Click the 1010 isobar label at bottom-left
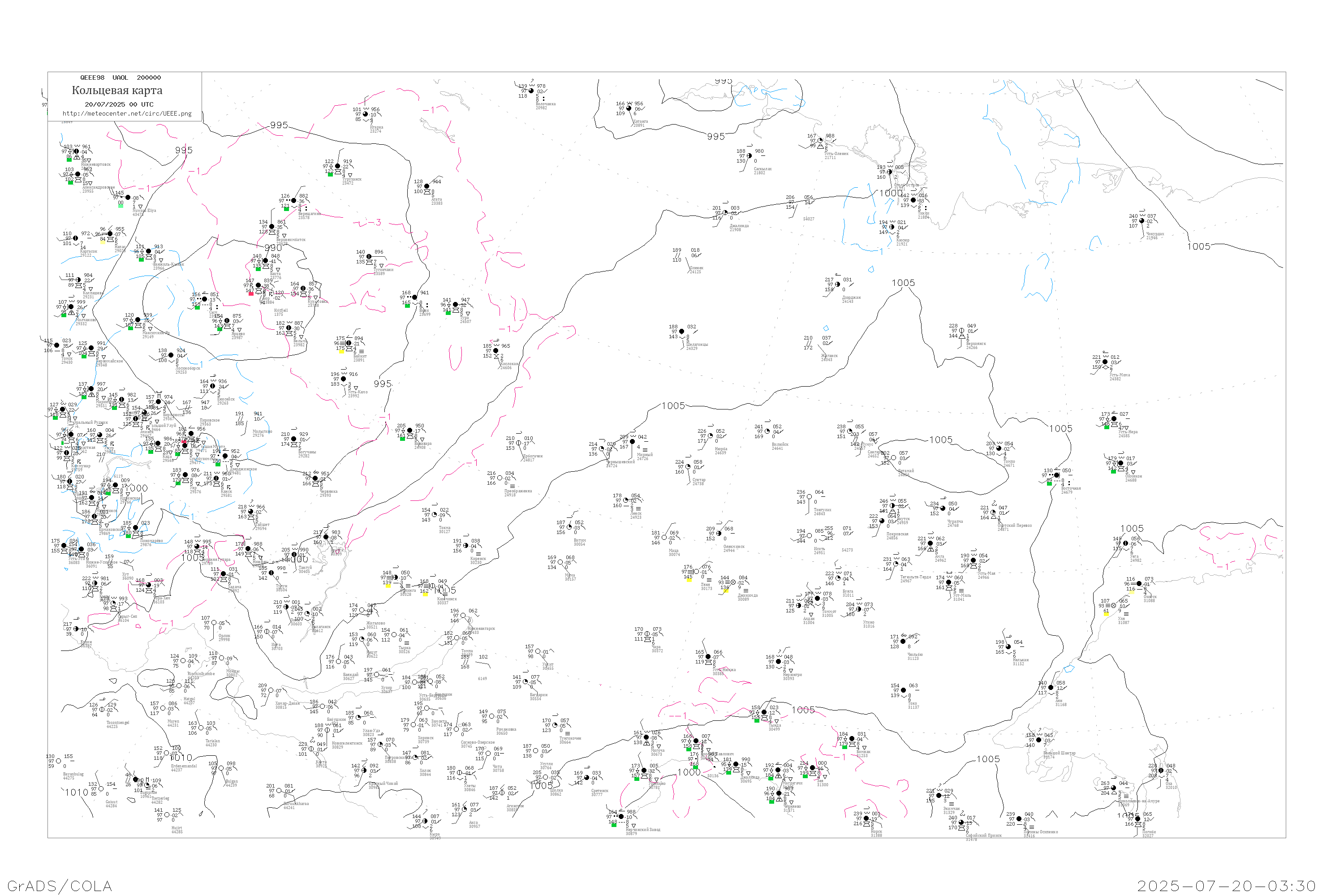 (x=77, y=793)
